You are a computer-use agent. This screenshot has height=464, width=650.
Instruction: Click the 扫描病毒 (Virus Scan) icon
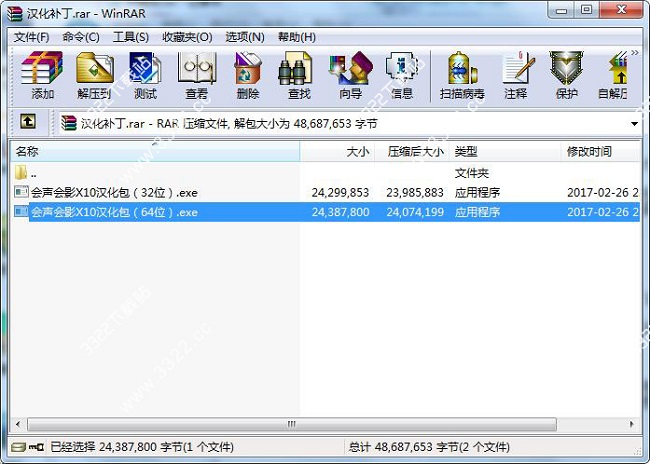462,75
